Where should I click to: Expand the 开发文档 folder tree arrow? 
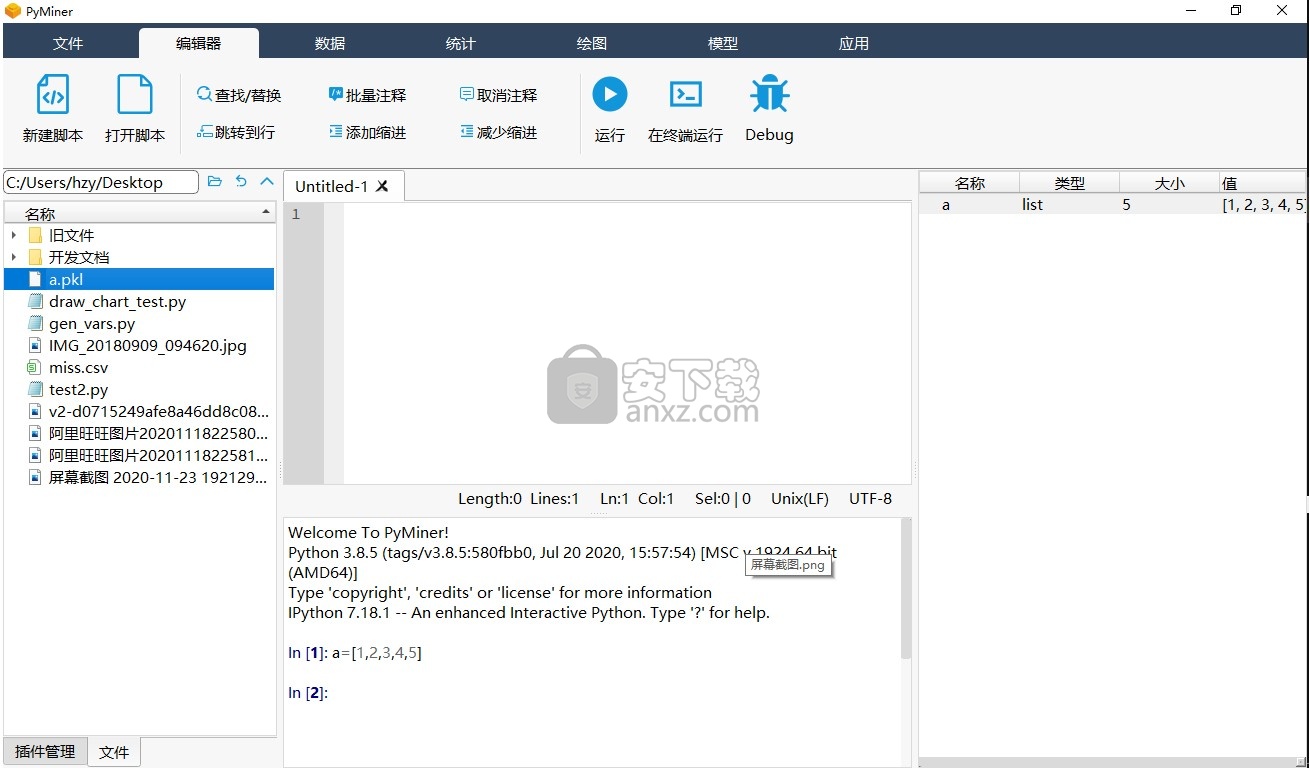click(x=13, y=257)
